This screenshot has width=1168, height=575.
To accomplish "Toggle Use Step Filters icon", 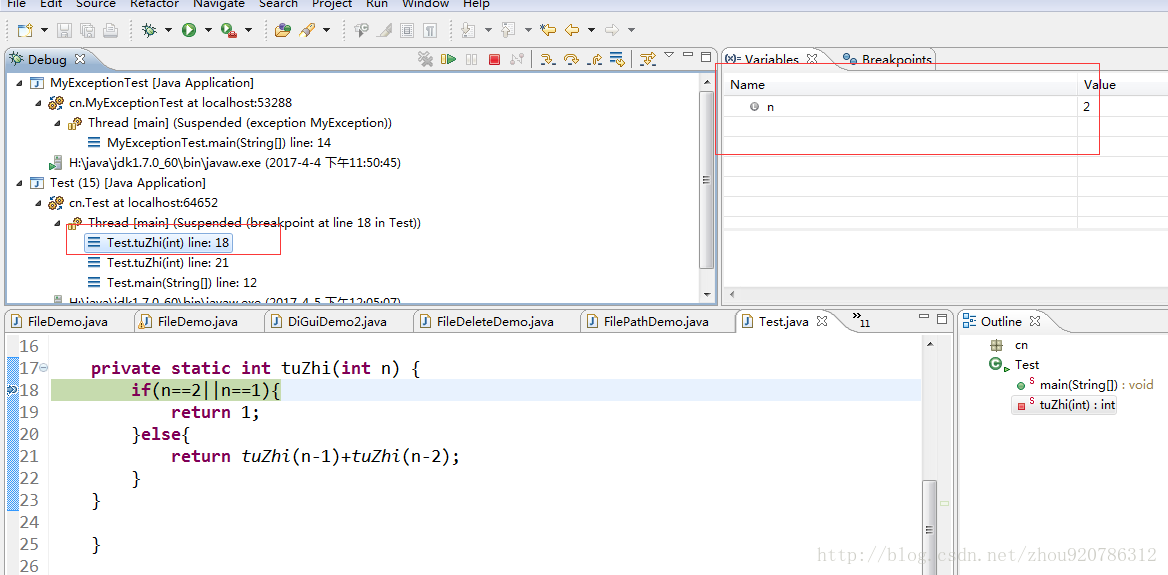I will [x=647, y=59].
